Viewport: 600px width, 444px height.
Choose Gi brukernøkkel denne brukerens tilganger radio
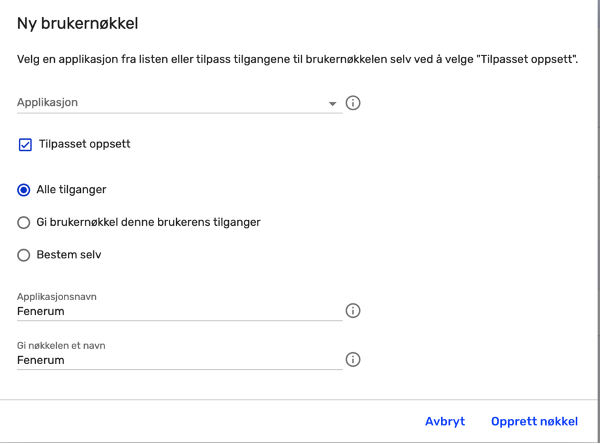[24, 222]
